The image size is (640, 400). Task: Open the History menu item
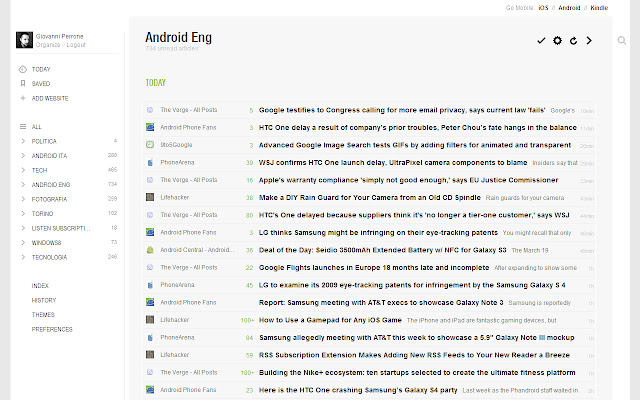(x=43, y=300)
